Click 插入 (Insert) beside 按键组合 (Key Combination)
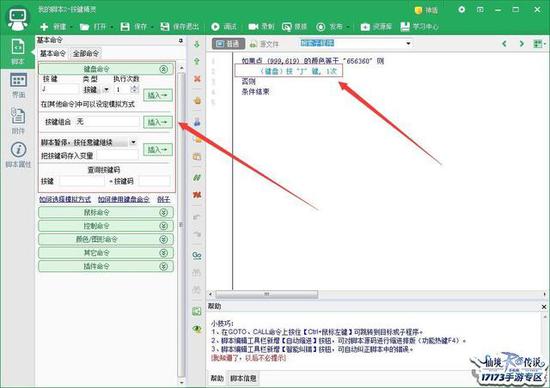550x388 pixels. pos(158,122)
